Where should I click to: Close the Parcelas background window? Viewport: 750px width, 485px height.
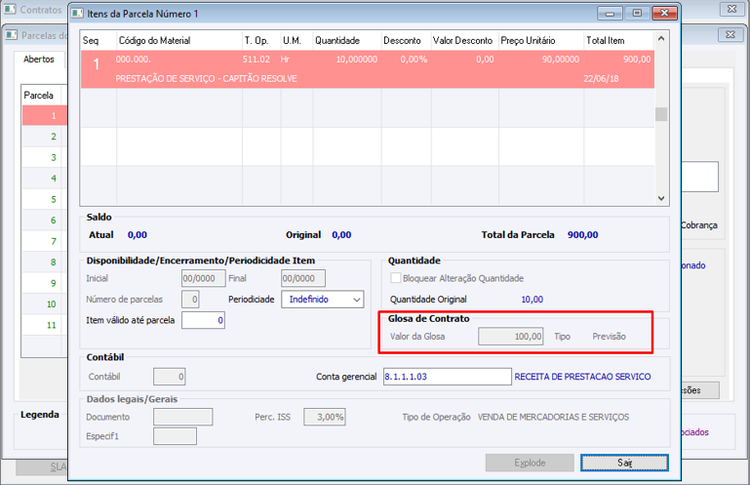(x=730, y=34)
